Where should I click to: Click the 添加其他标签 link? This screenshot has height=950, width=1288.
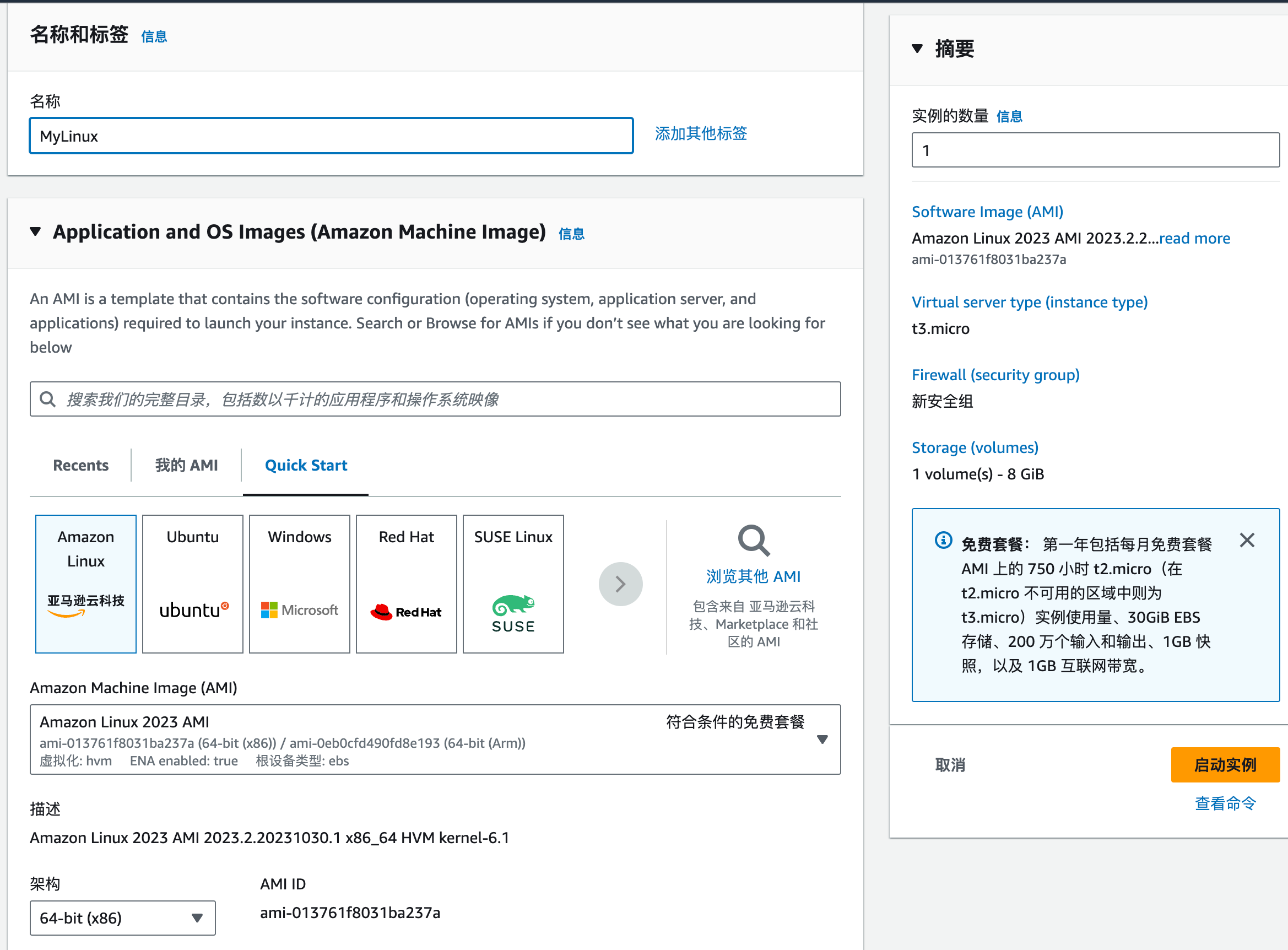[701, 133]
